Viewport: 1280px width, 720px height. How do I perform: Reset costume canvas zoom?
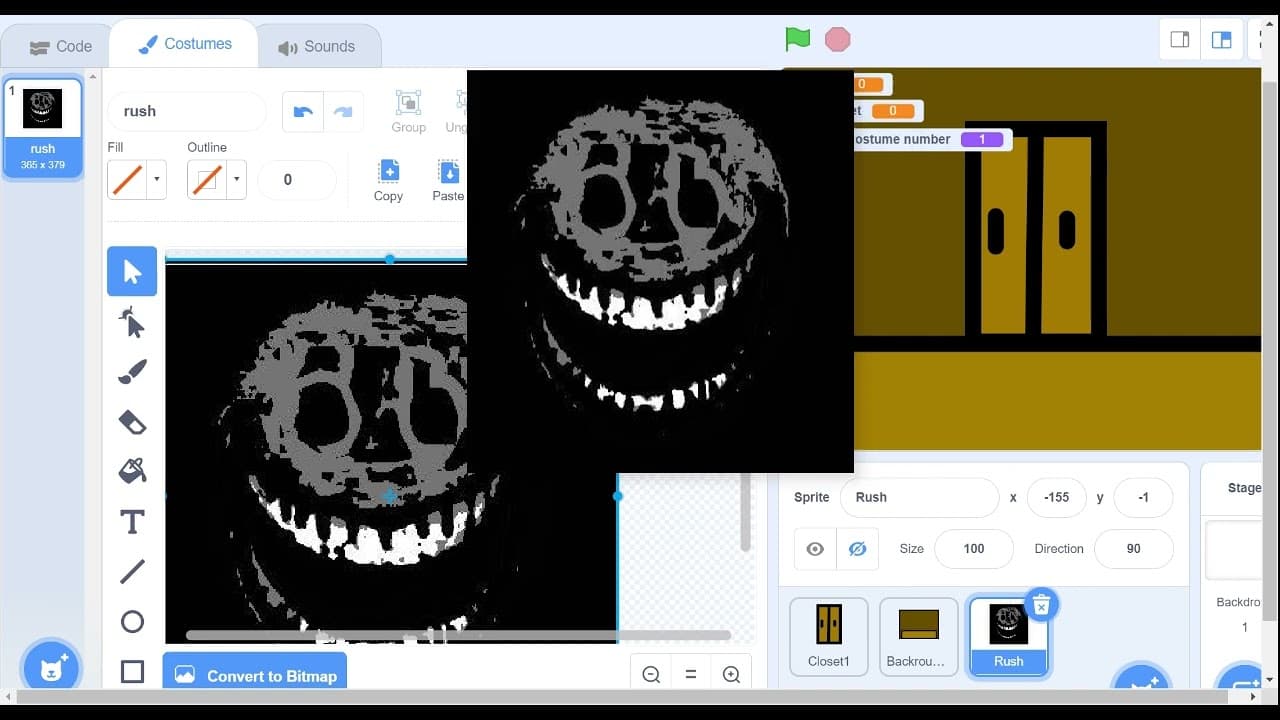(691, 674)
